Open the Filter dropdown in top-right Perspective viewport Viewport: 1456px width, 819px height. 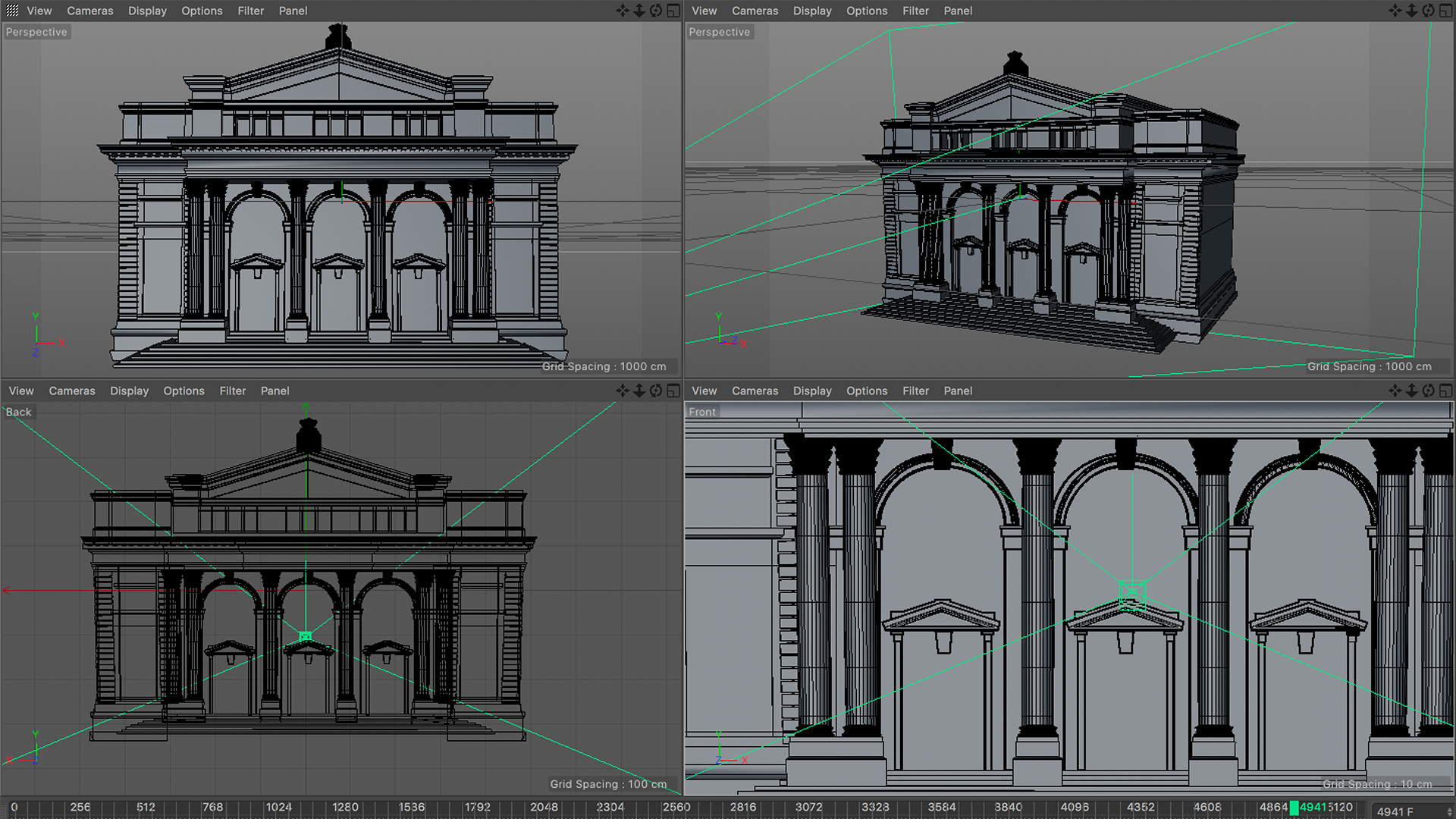[915, 11]
